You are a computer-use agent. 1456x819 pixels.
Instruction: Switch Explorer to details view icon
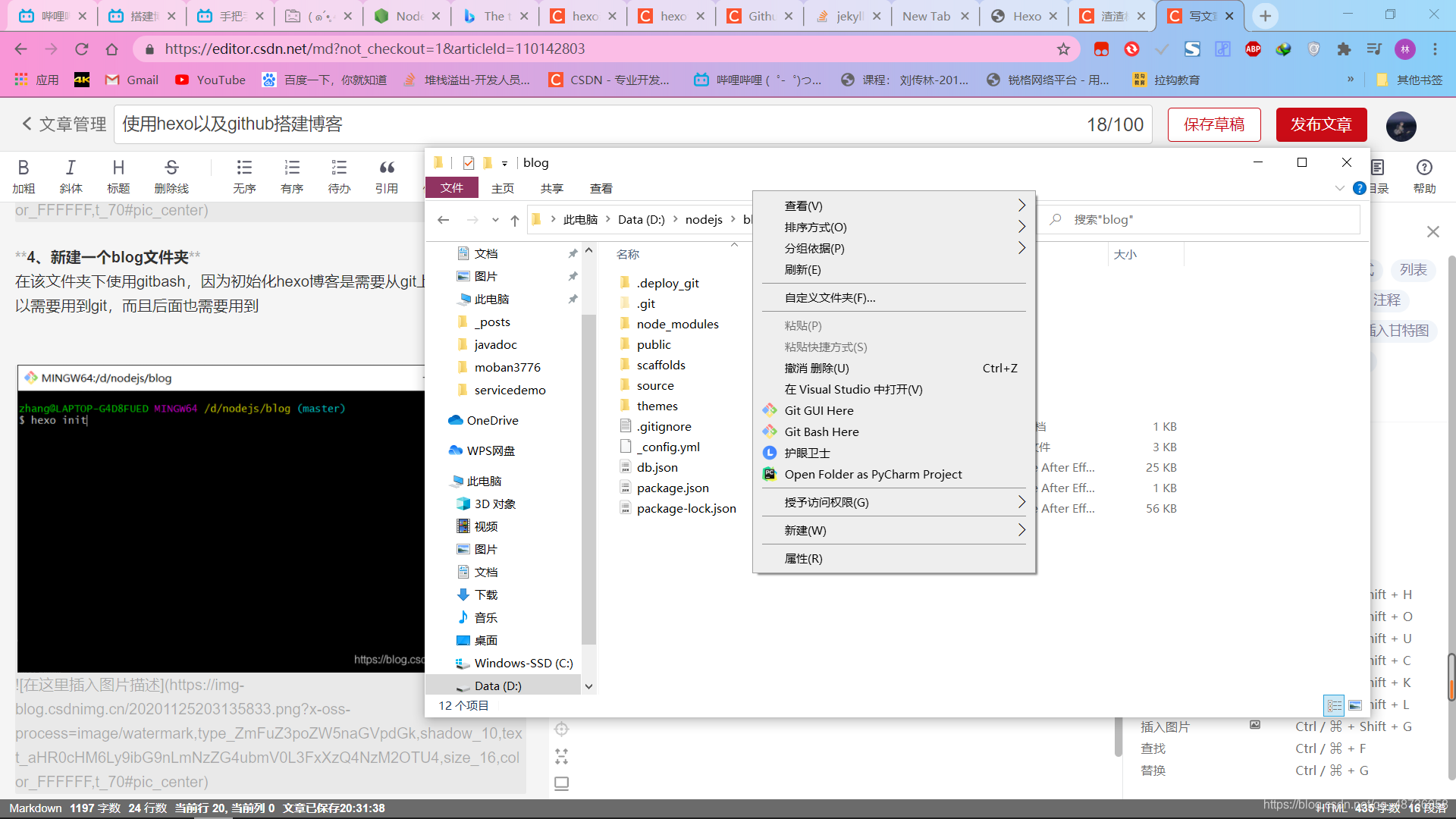click(x=1334, y=705)
